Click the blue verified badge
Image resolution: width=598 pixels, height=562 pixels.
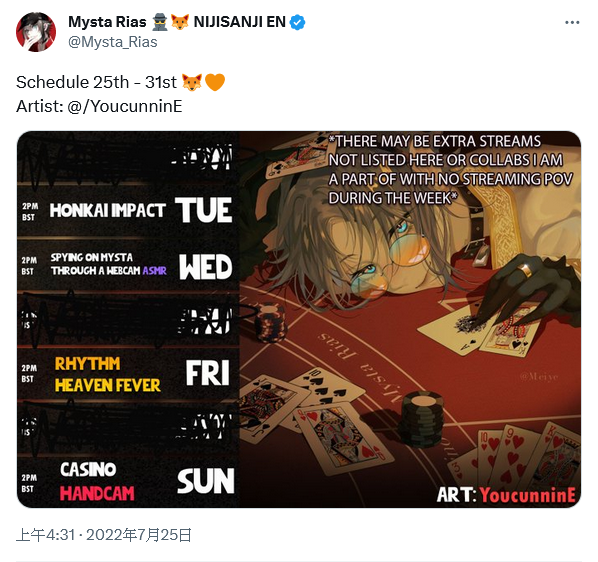click(297, 22)
